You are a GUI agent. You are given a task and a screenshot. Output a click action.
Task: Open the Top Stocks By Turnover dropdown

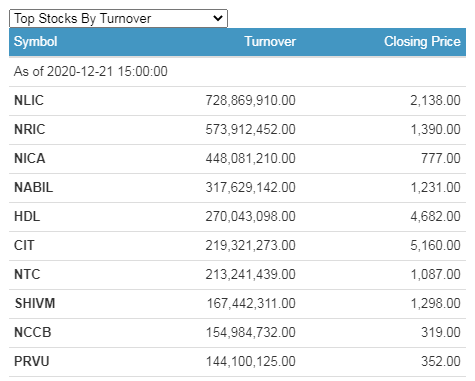(118, 18)
